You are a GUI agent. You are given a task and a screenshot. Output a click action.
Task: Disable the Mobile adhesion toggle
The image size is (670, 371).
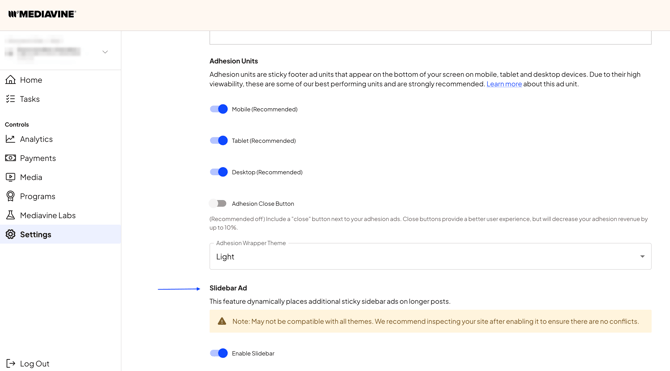(x=218, y=109)
